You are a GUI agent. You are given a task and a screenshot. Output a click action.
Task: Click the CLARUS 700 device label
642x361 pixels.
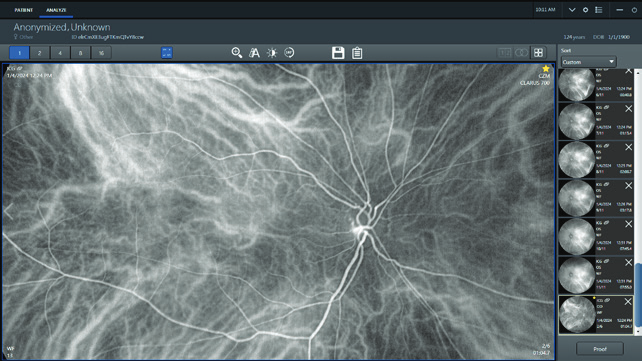[x=535, y=83]
